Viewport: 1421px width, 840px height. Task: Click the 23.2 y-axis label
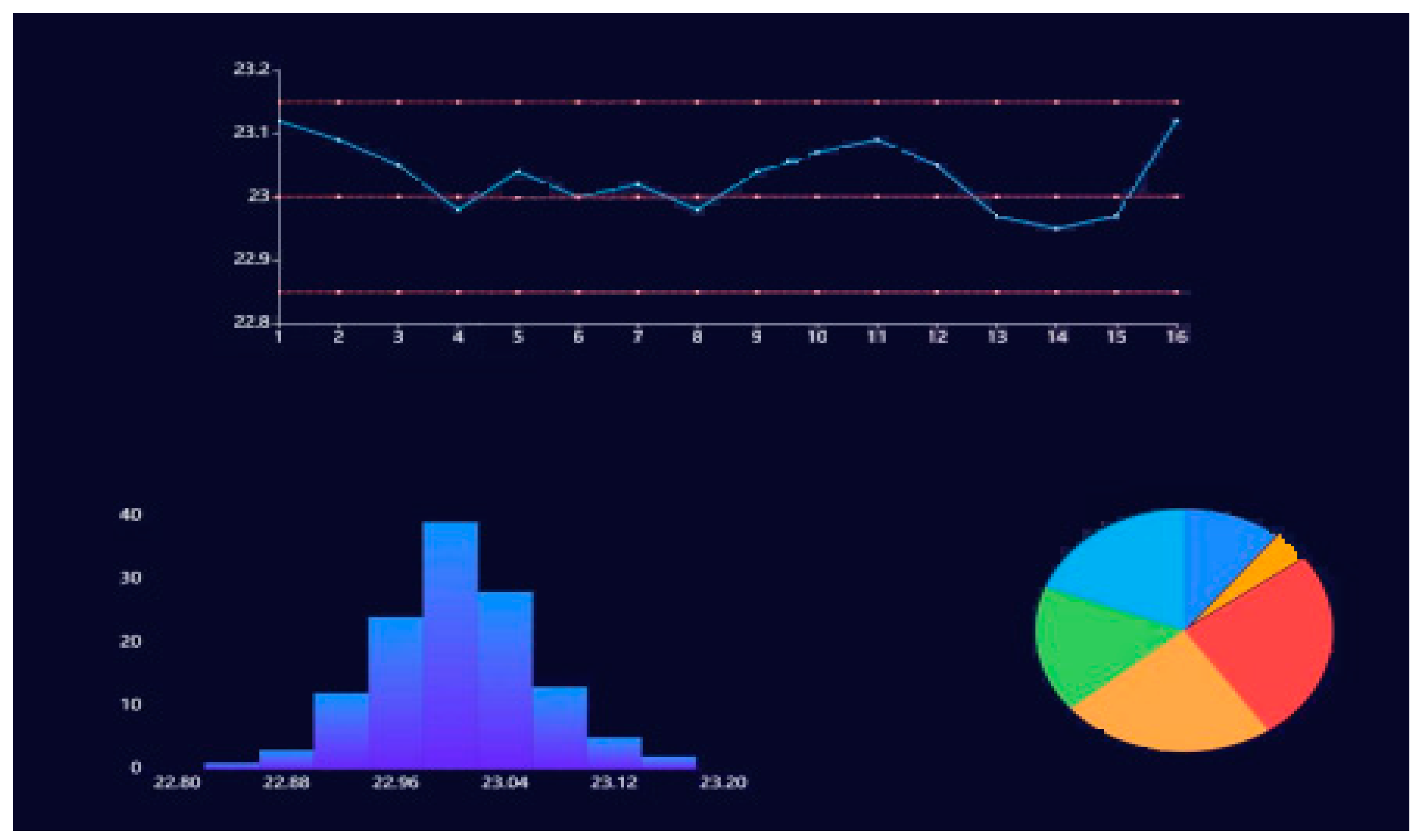252,69
